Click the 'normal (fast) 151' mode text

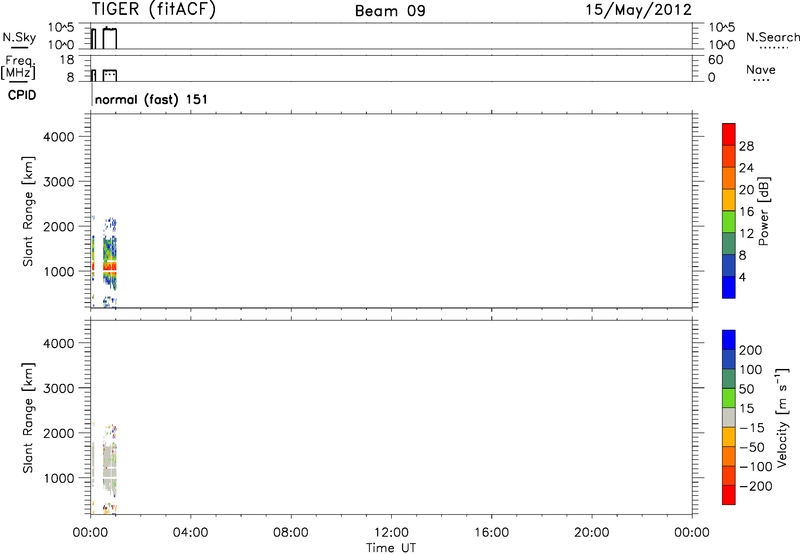[x=151, y=99]
